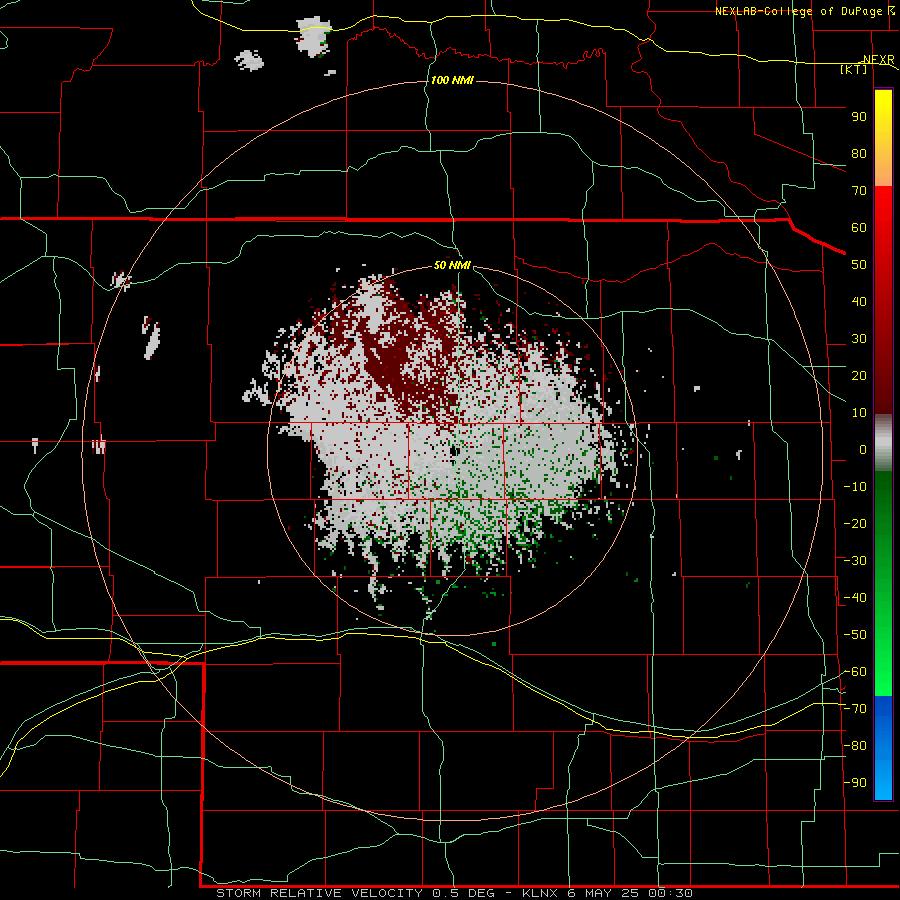
Task: Click the [KT] units label
Action: pos(854,69)
